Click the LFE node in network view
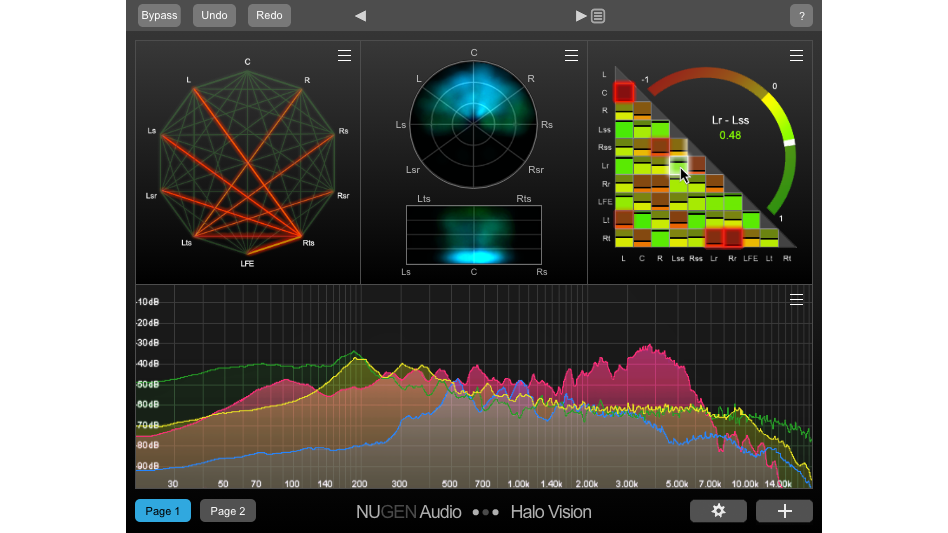 tap(247, 263)
